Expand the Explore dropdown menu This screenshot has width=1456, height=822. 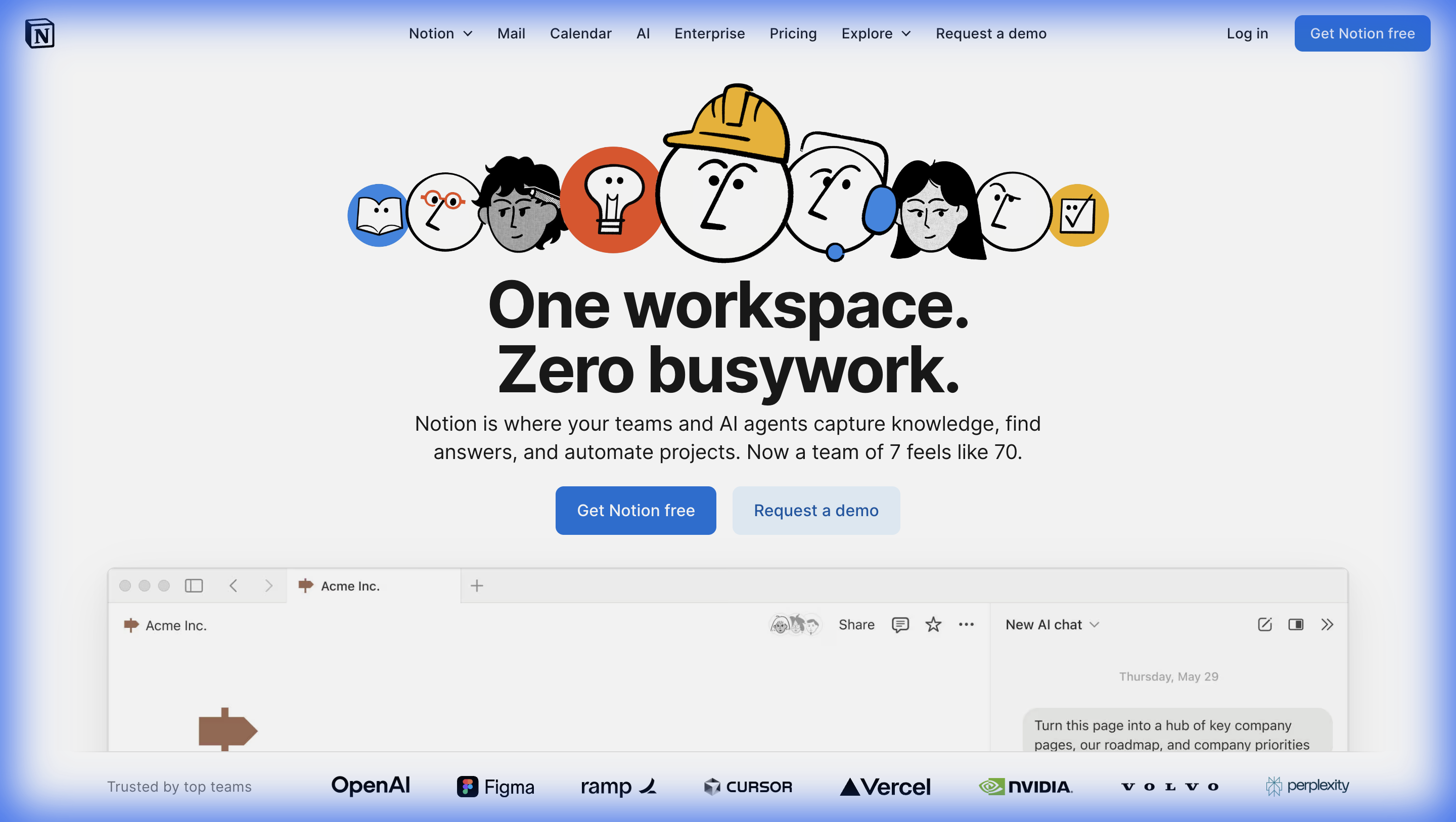876,33
